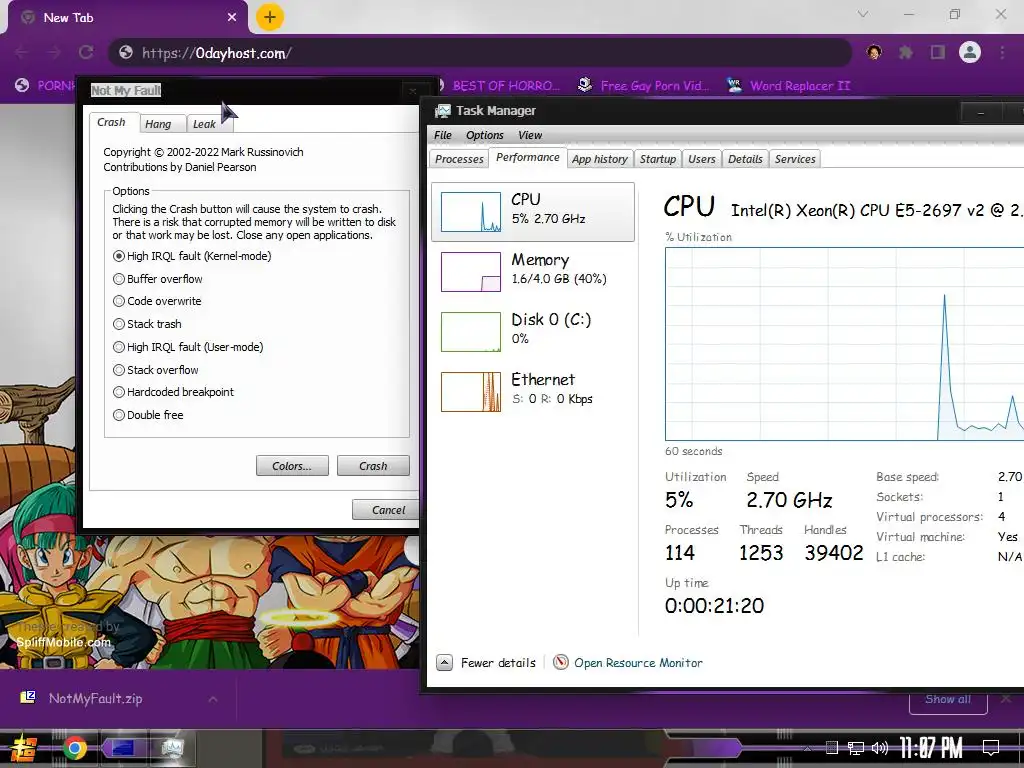
Task: Click the address bar URL field
Action: (x=480, y=53)
